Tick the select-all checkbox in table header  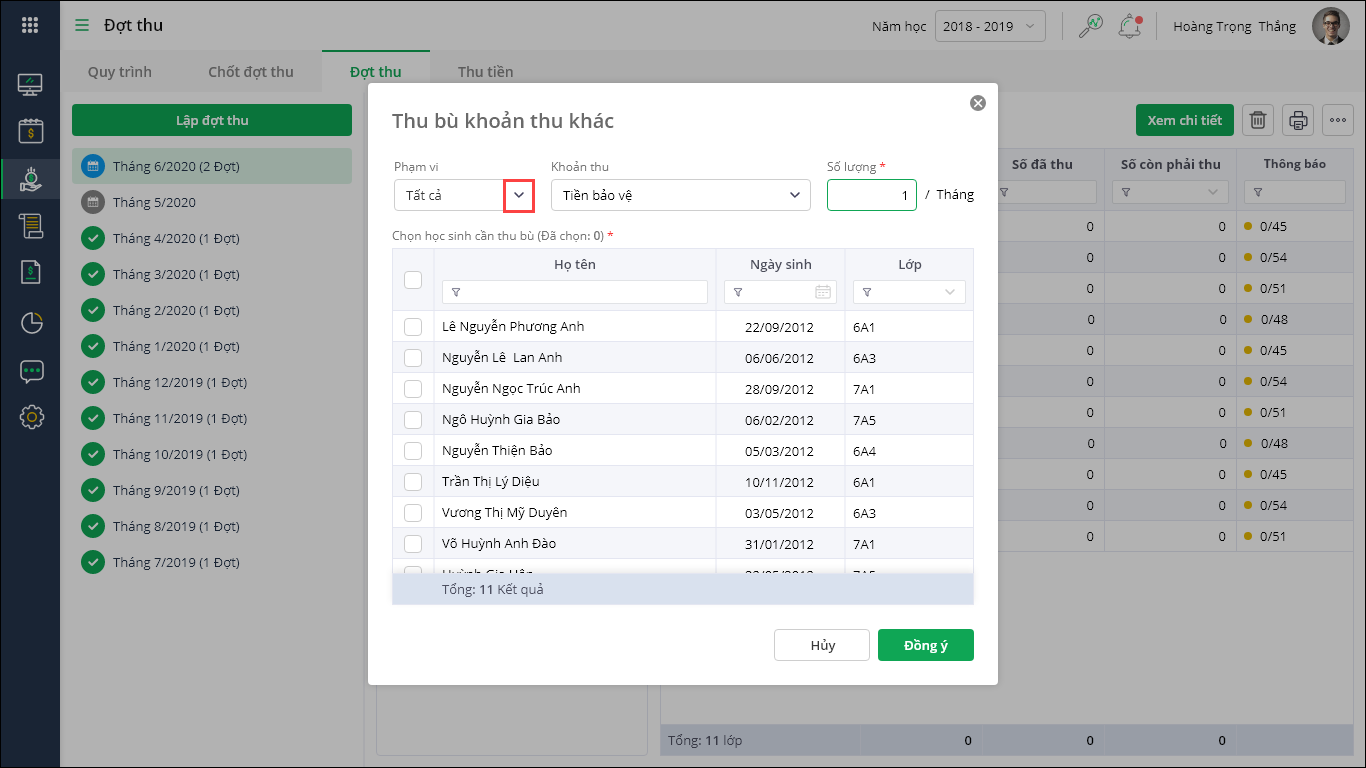[x=413, y=280]
